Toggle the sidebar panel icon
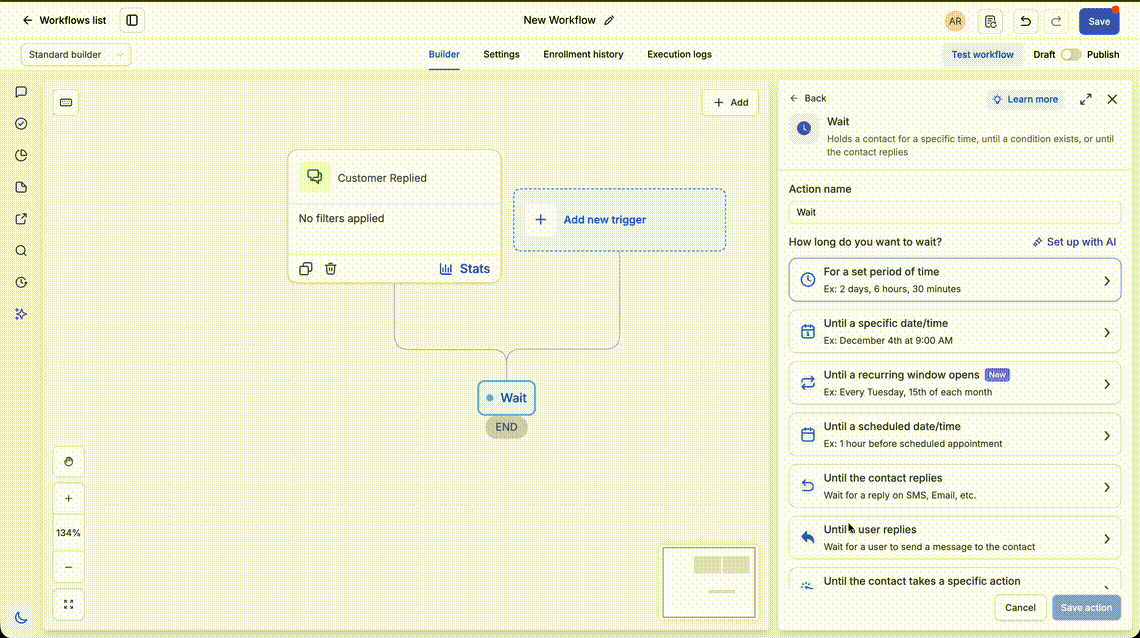 click(x=132, y=20)
